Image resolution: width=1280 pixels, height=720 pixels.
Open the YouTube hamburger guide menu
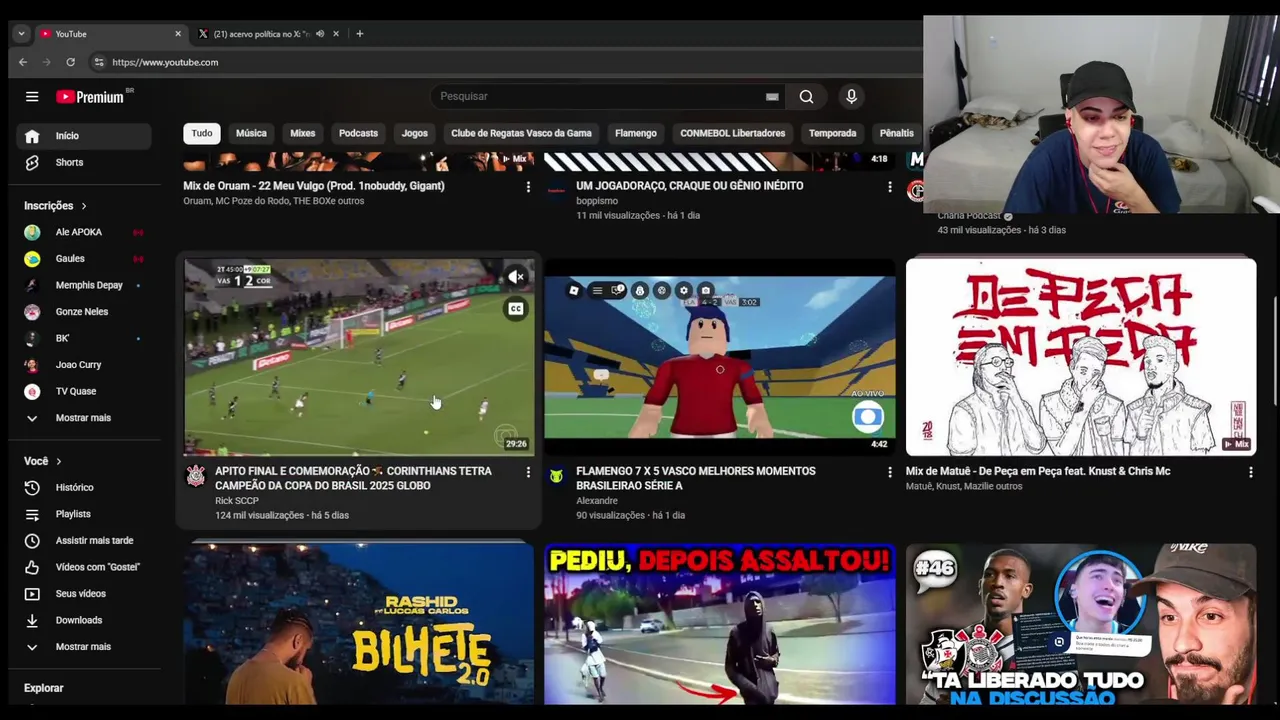pyautogui.click(x=32, y=97)
